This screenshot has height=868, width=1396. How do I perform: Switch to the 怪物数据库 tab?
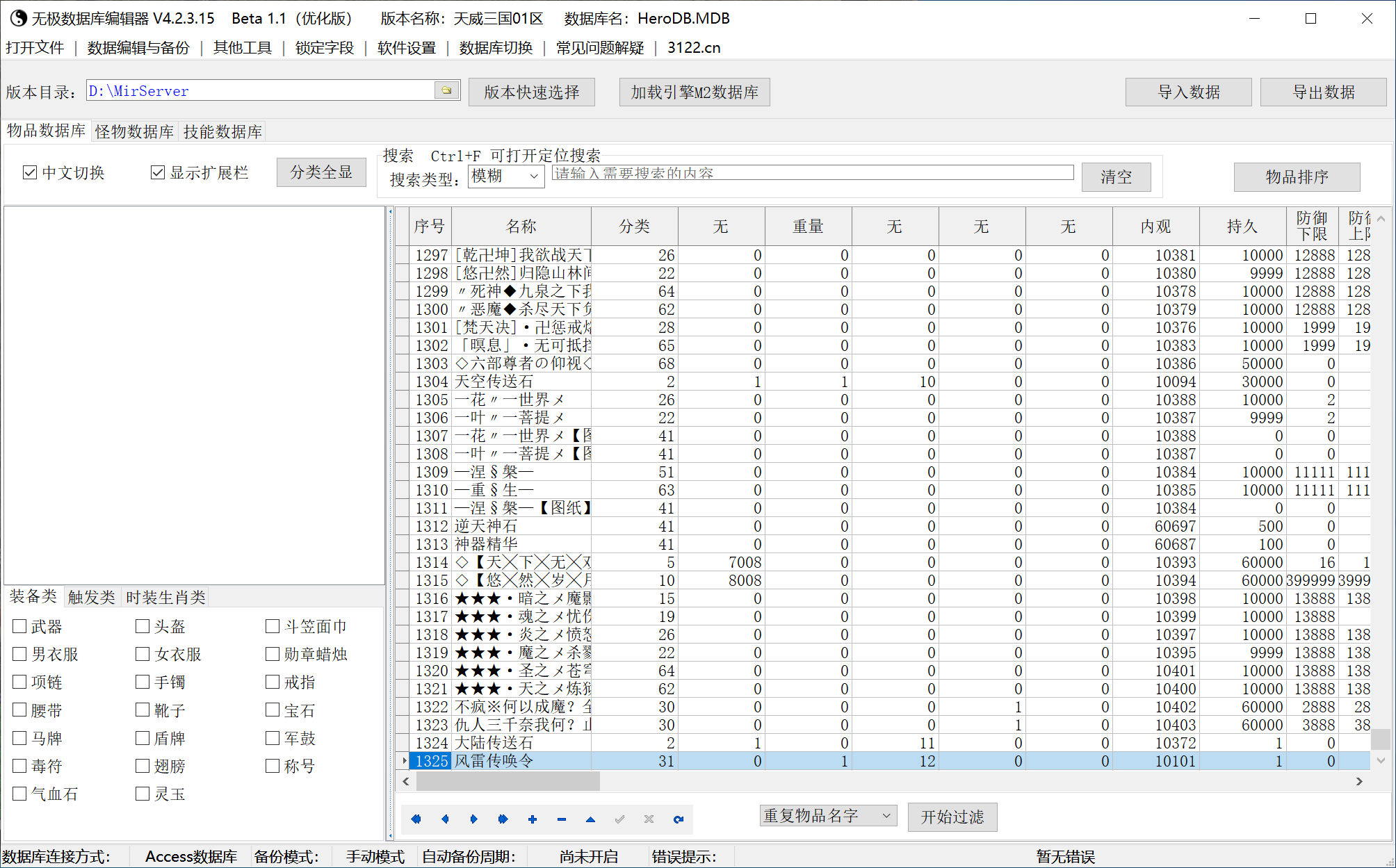pos(135,131)
